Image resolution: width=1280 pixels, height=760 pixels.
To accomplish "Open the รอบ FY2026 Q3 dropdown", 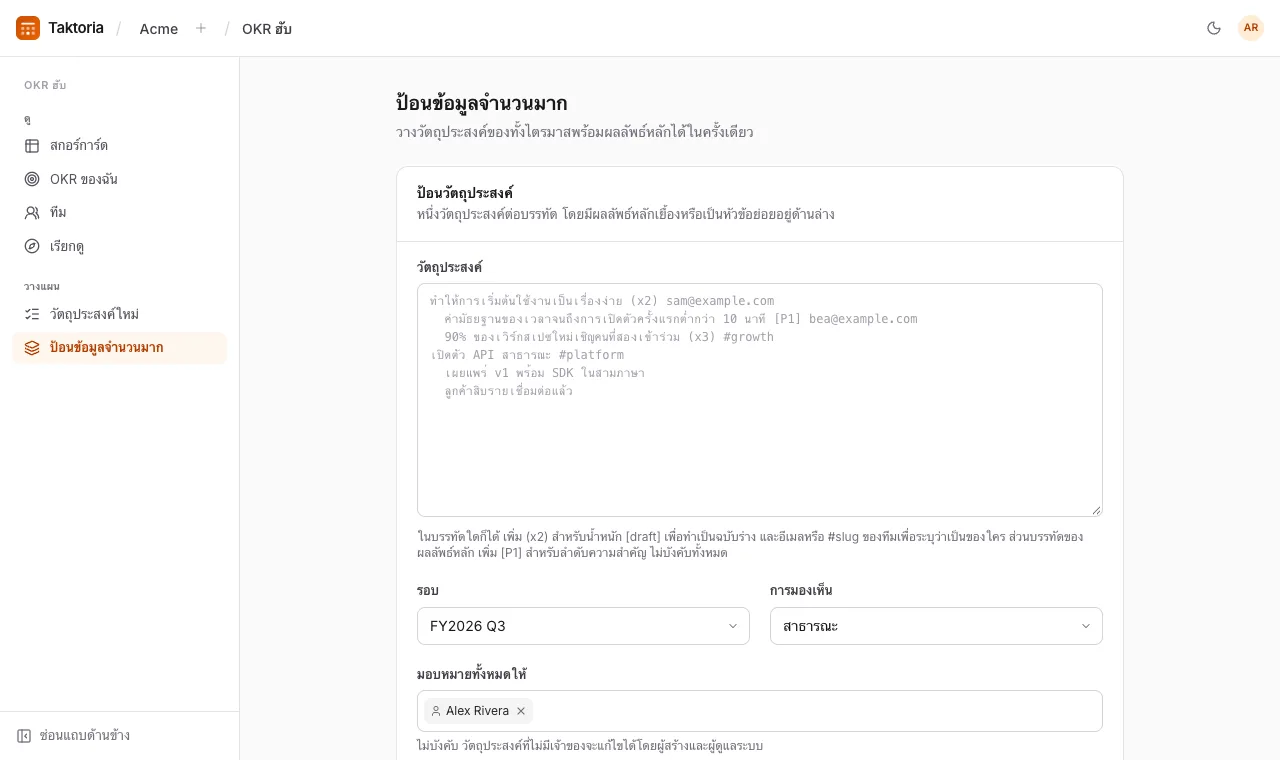I will tap(583, 626).
